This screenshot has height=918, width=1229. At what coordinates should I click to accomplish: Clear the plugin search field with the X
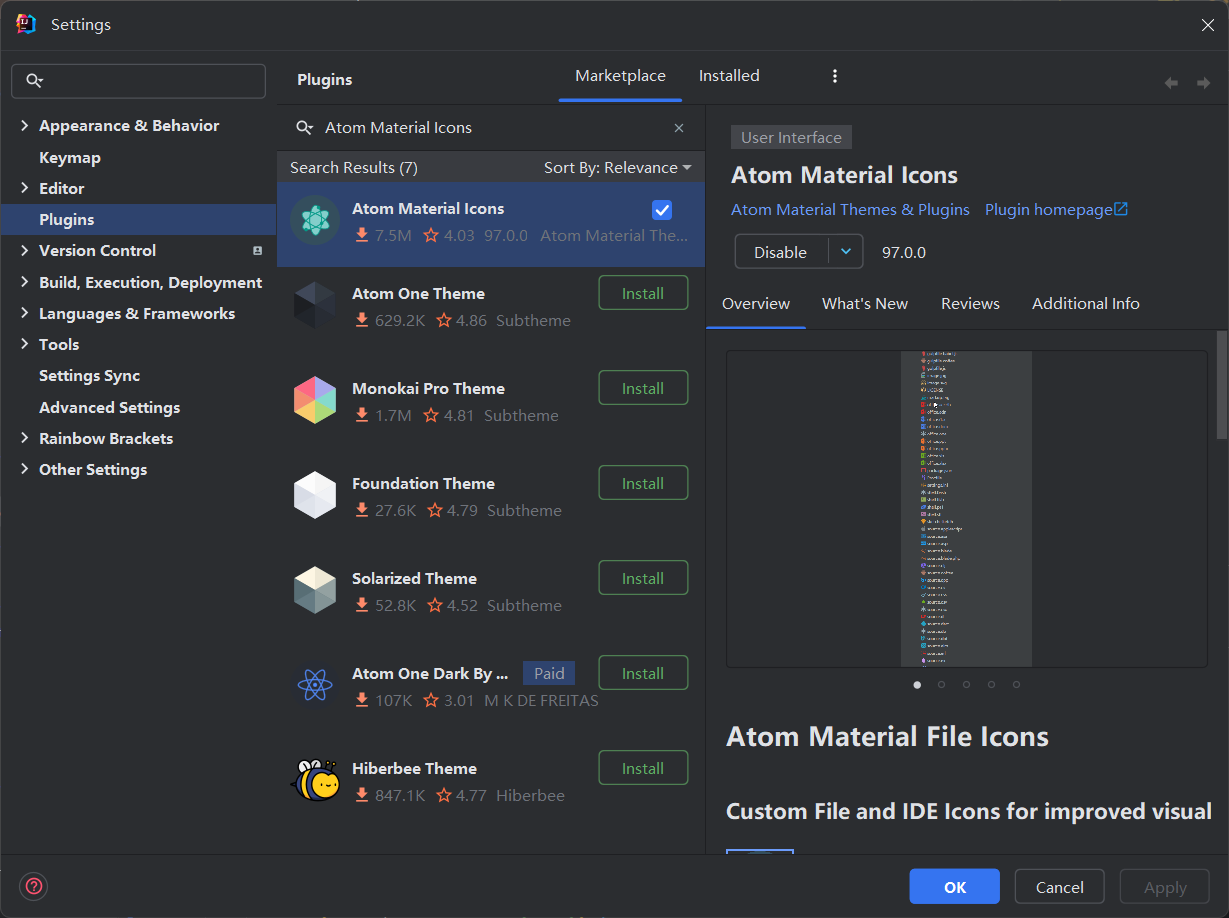679,128
